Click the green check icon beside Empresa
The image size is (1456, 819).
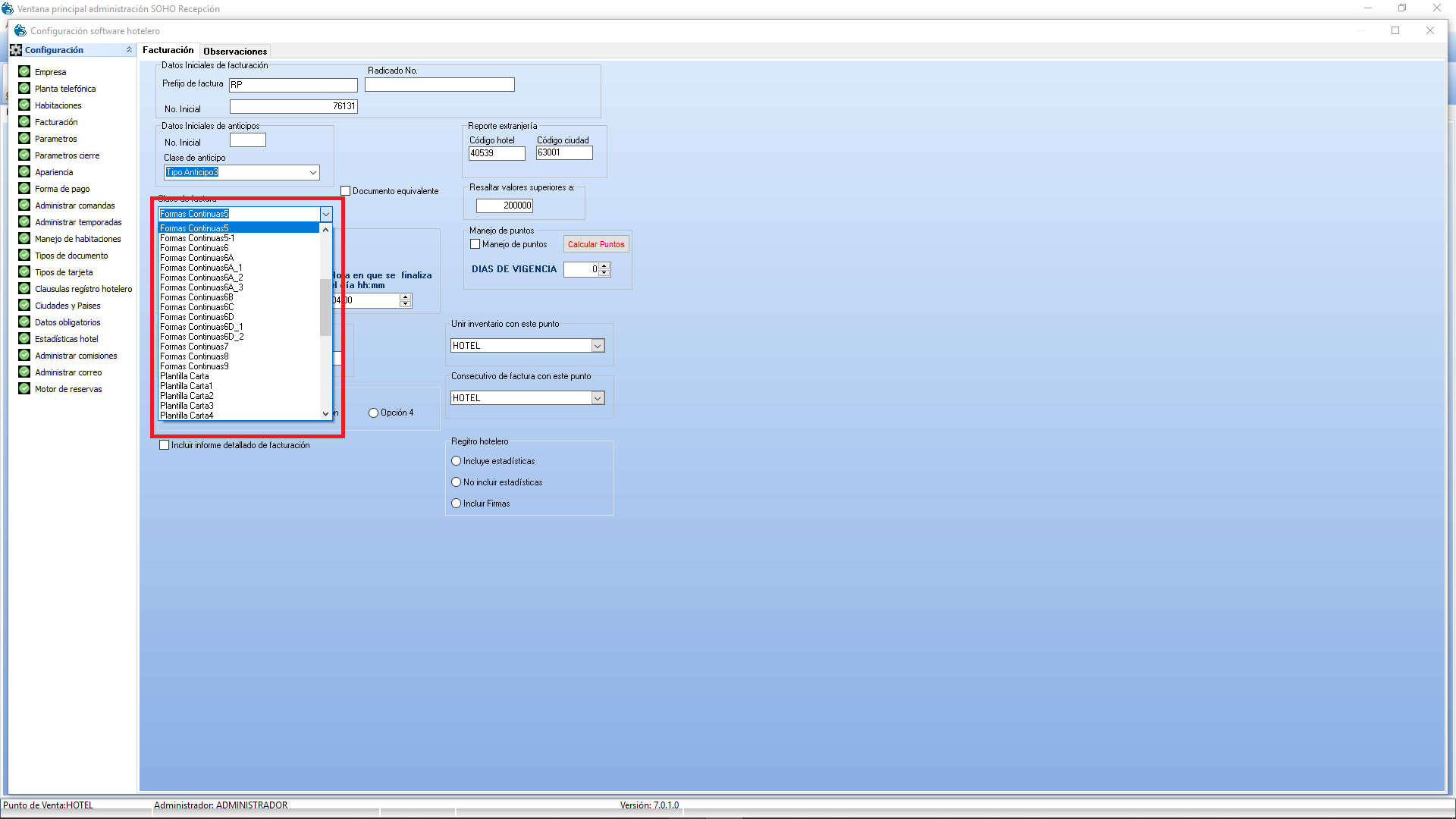click(x=24, y=71)
